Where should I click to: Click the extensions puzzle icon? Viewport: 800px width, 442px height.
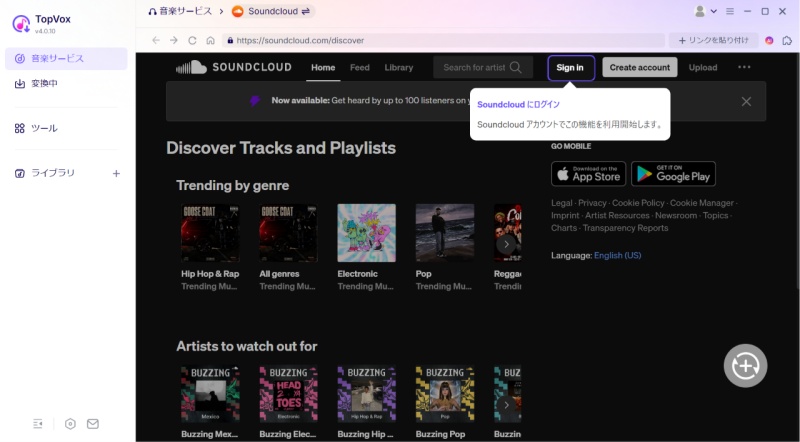787,40
